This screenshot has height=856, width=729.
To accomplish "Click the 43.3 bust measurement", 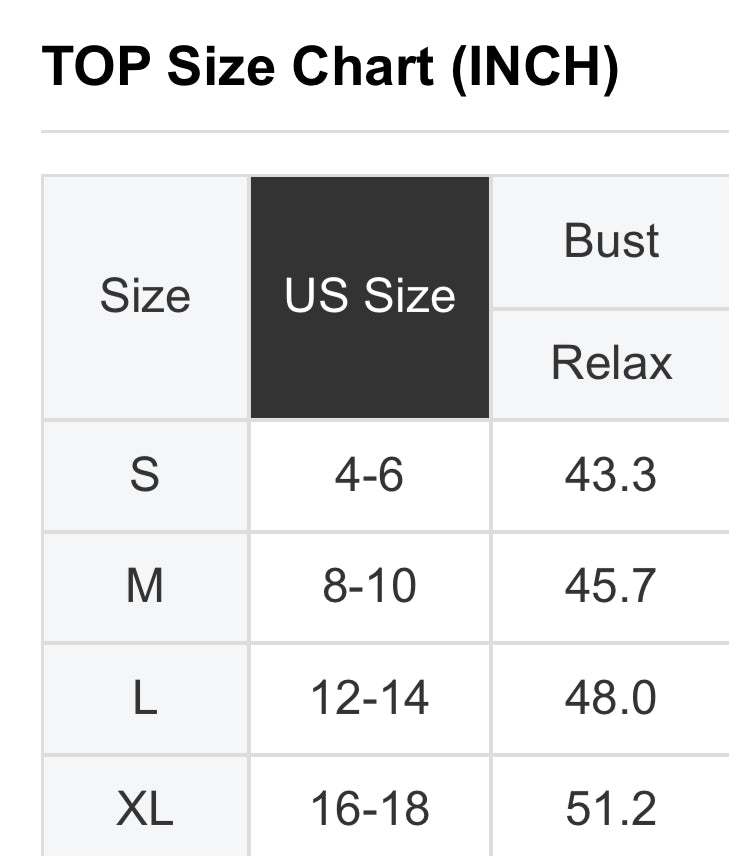I will point(610,475).
